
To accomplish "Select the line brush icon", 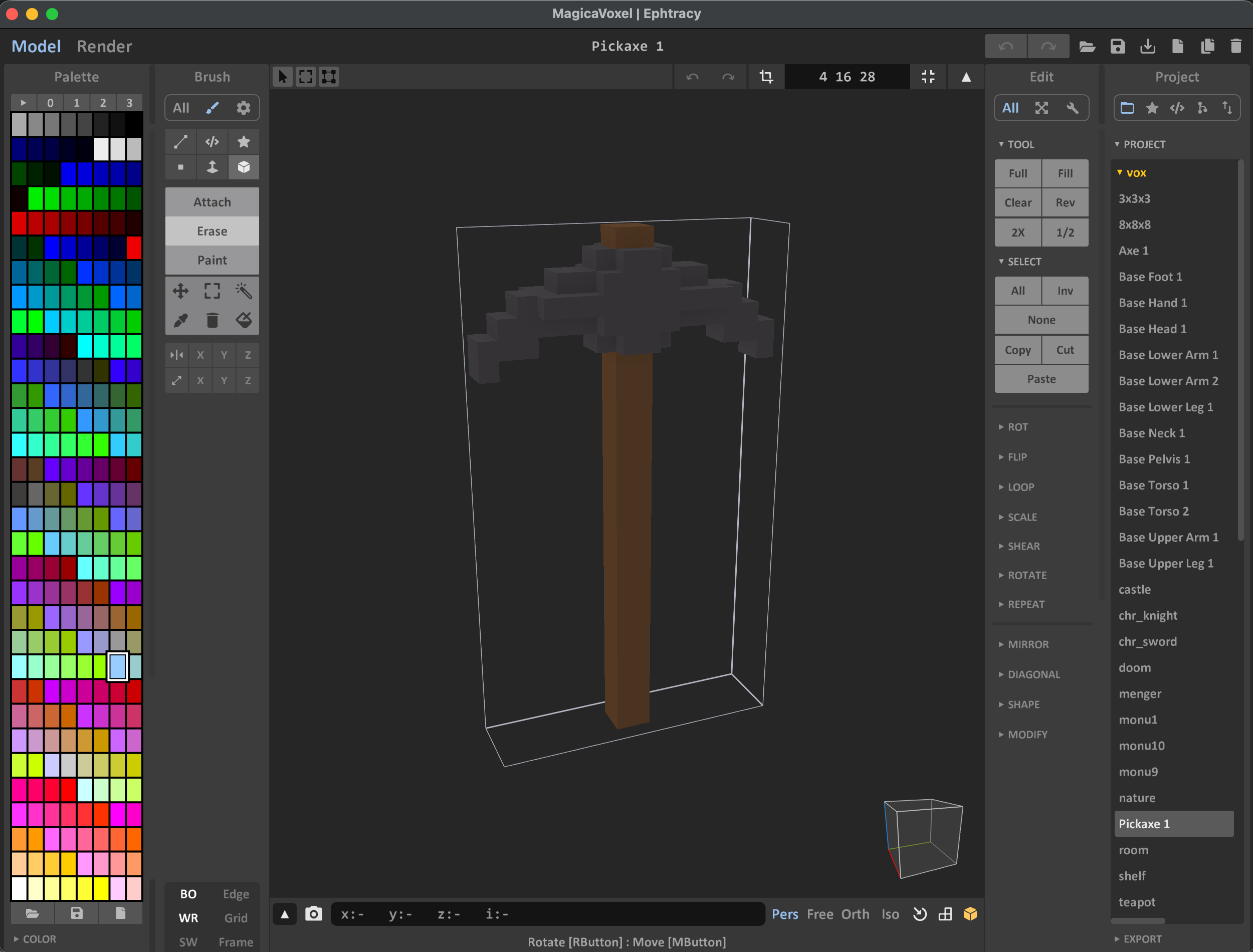I will 180,142.
